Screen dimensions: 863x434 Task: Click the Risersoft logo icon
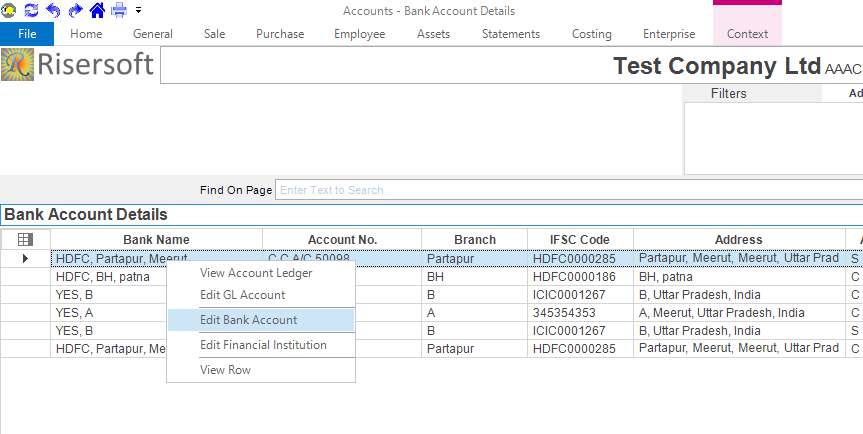point(18,65)
